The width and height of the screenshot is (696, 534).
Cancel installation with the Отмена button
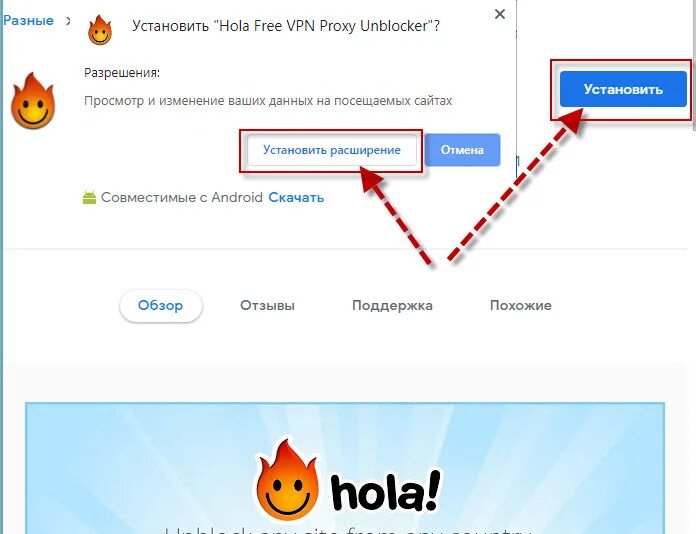click(462, 150)
